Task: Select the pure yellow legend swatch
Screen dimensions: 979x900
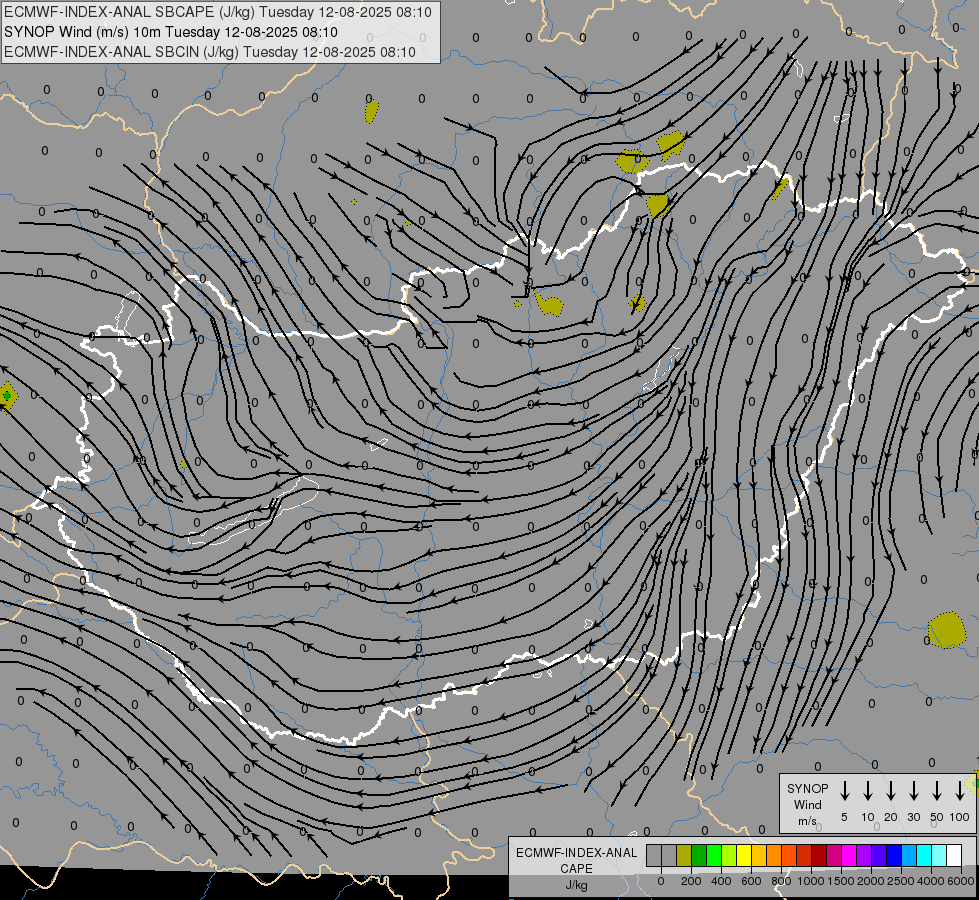Action: [x=744, y=855]
